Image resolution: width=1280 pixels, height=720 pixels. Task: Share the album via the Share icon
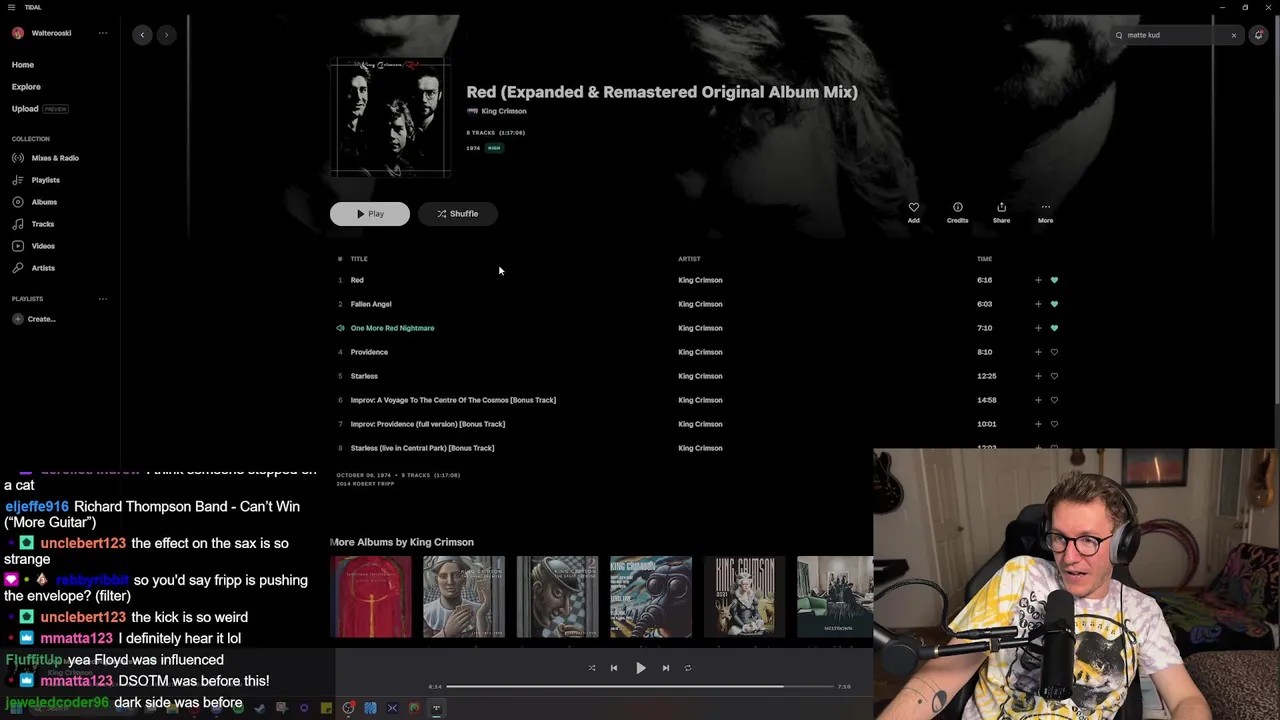tap(1001, 208)
